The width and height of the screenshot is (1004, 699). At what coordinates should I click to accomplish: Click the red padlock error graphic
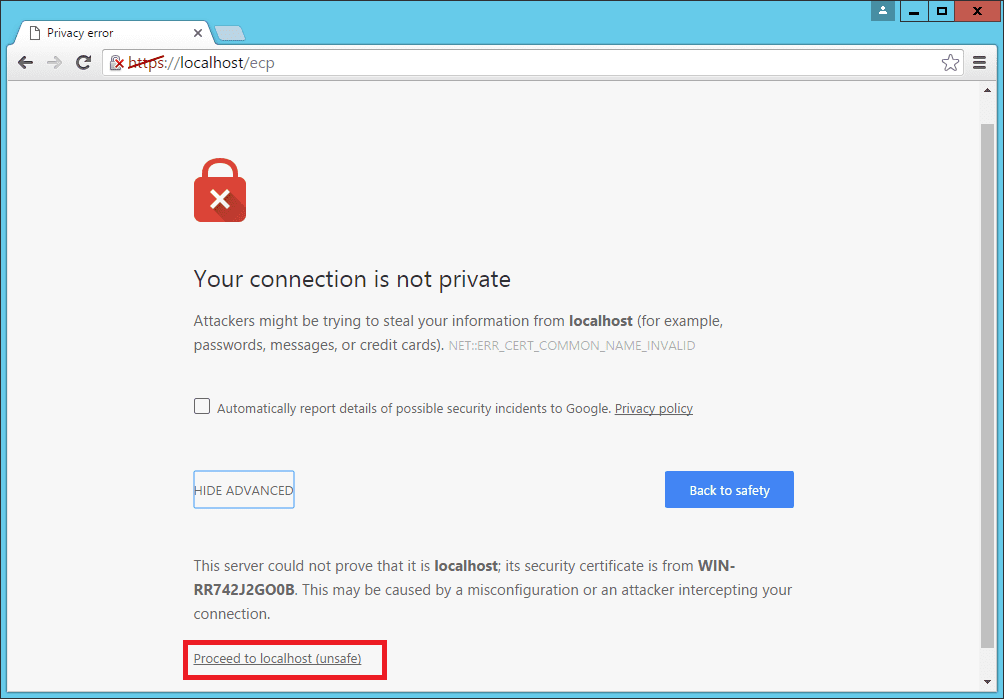click(219, 189)
